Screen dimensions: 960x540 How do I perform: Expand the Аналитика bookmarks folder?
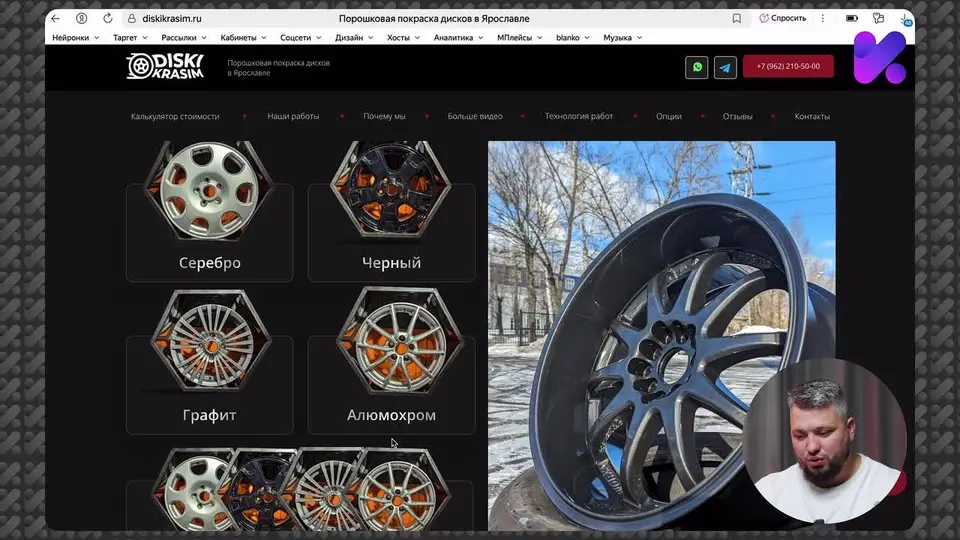[x=458, y=37]
